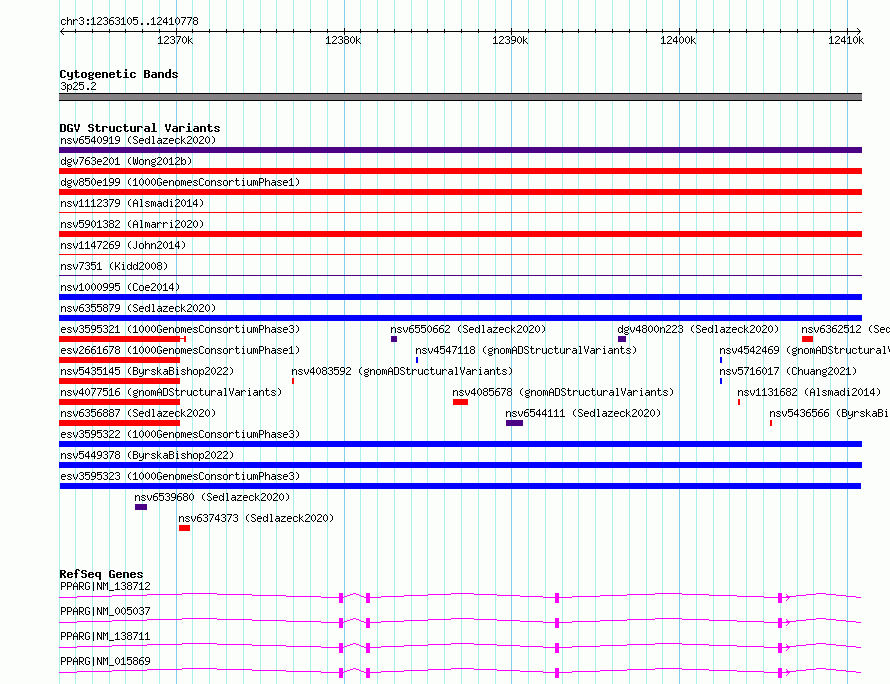The image size is (890, 684).
Task: Click the nsv7351 (Kidd2008) label
Action: tap(114, 266)
